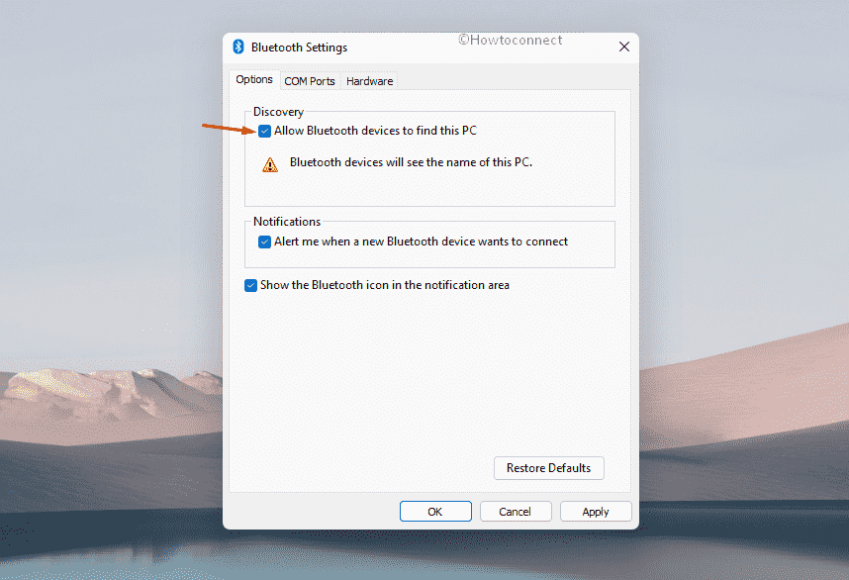Screen dimensions: 849x580
Task: Click the Notifications section label
Action: point(286,221)
